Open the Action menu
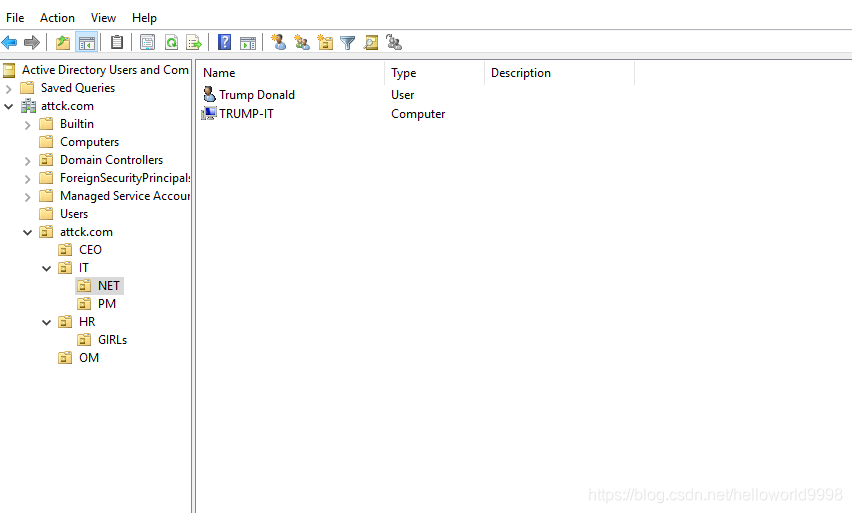Image resolution: width=852 pixels, height=513 pixels. tap(57, 17)
